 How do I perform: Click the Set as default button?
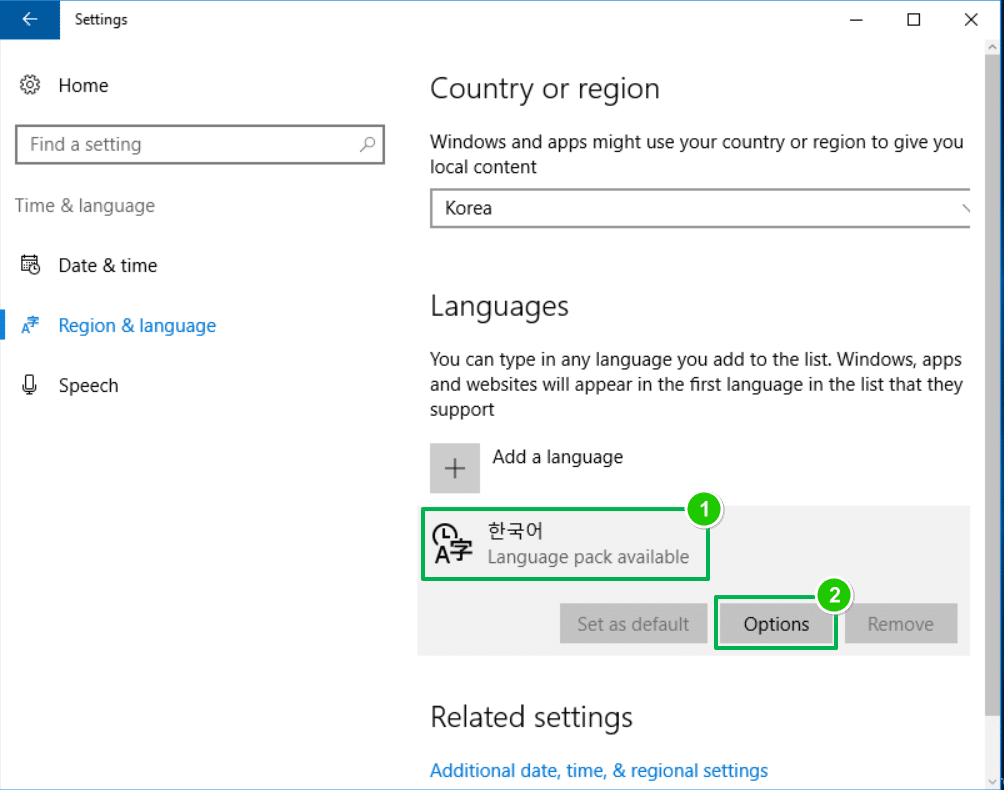click(633, 624)
